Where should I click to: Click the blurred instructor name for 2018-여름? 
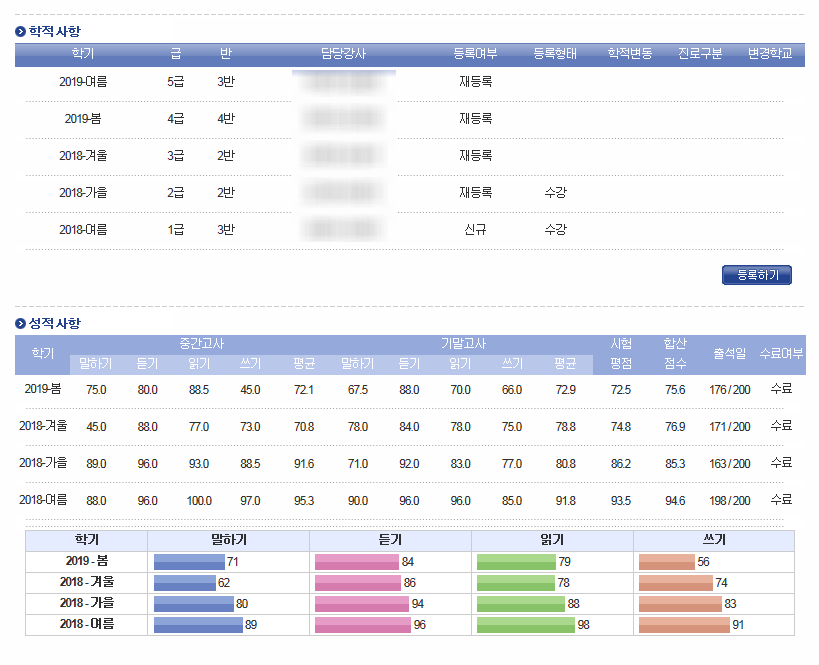coord(343,229)
